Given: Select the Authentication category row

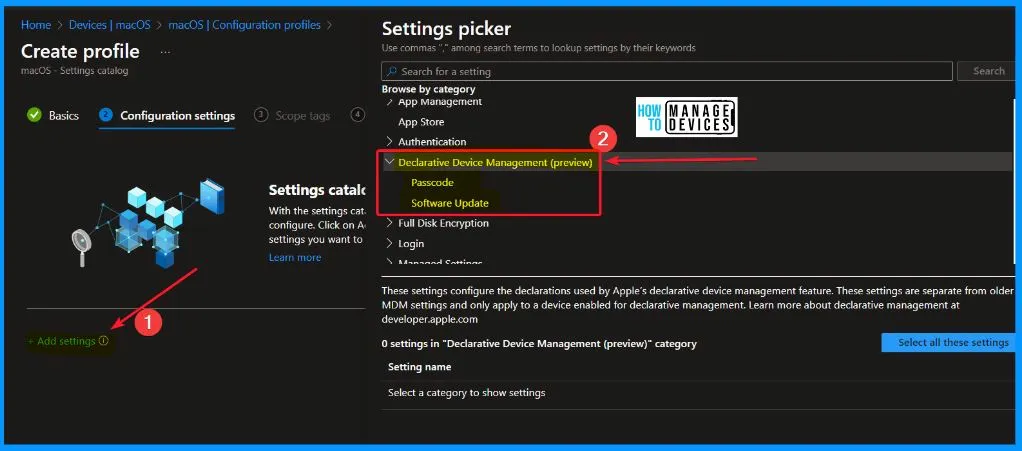Looking at the screenshot, I should click(x=432, y=141).
